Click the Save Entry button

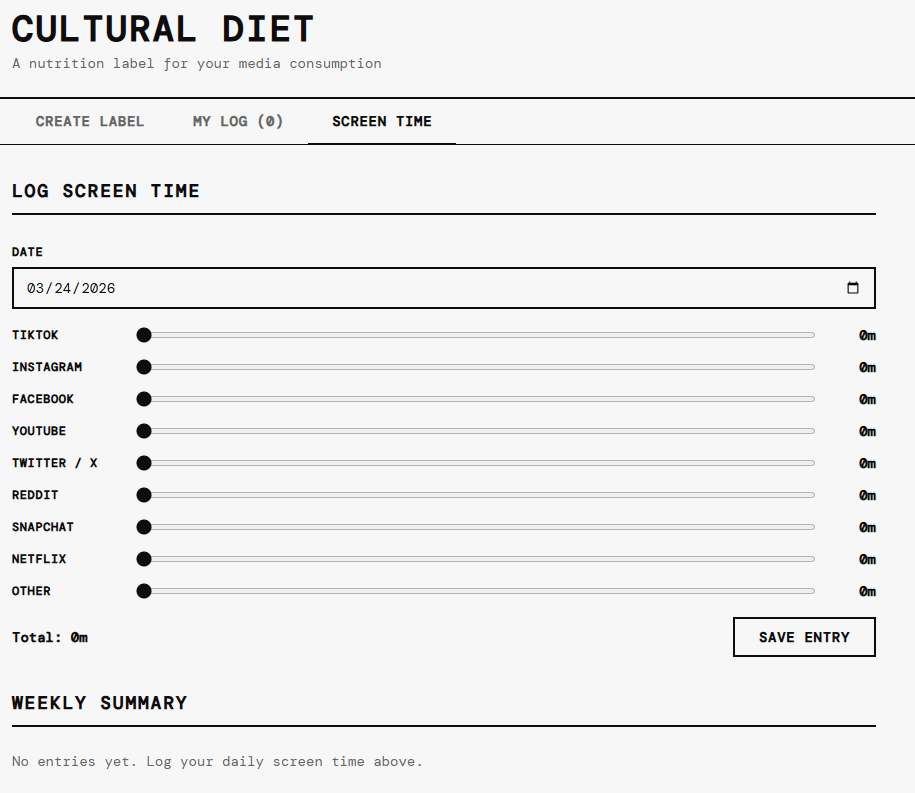804,637
